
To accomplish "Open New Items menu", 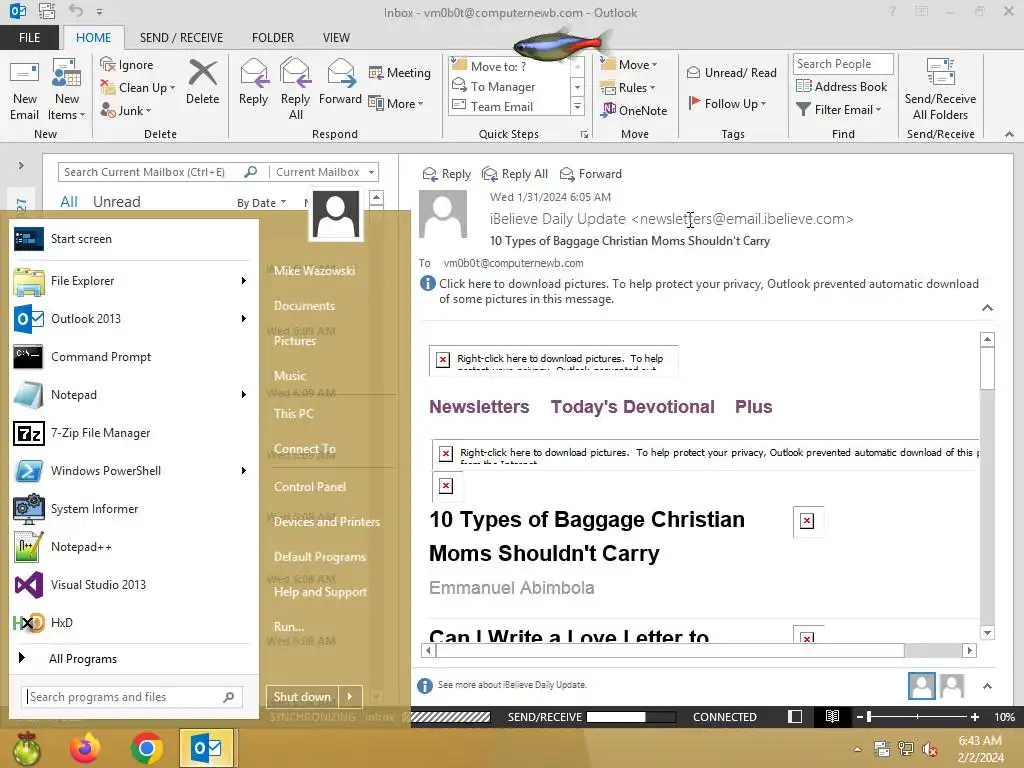I will tap(67, 91).
